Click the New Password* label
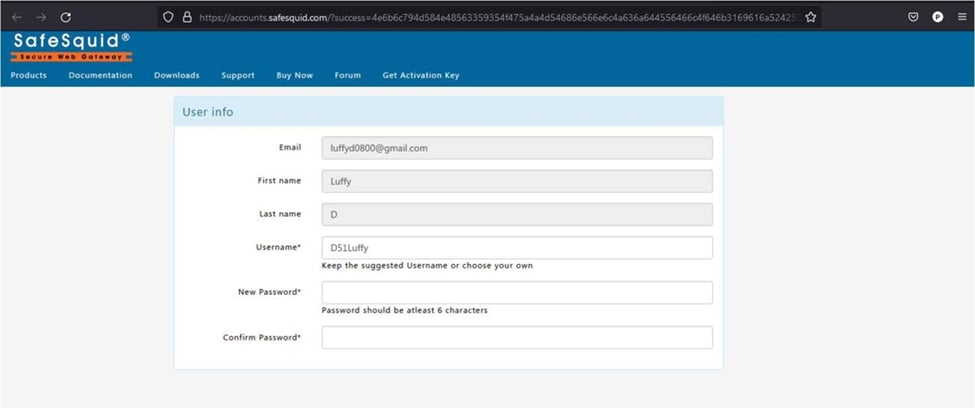975x408 pixels. pos(269,292)
